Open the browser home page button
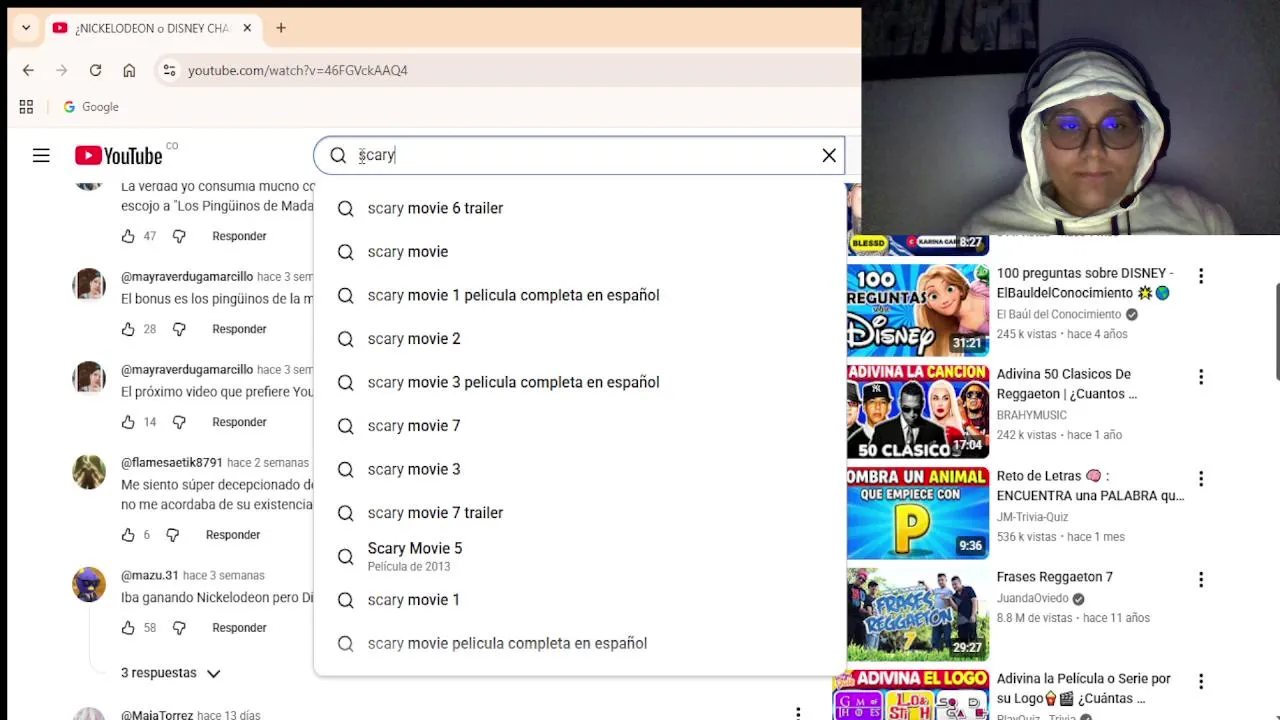 click(x=129, y=70)
